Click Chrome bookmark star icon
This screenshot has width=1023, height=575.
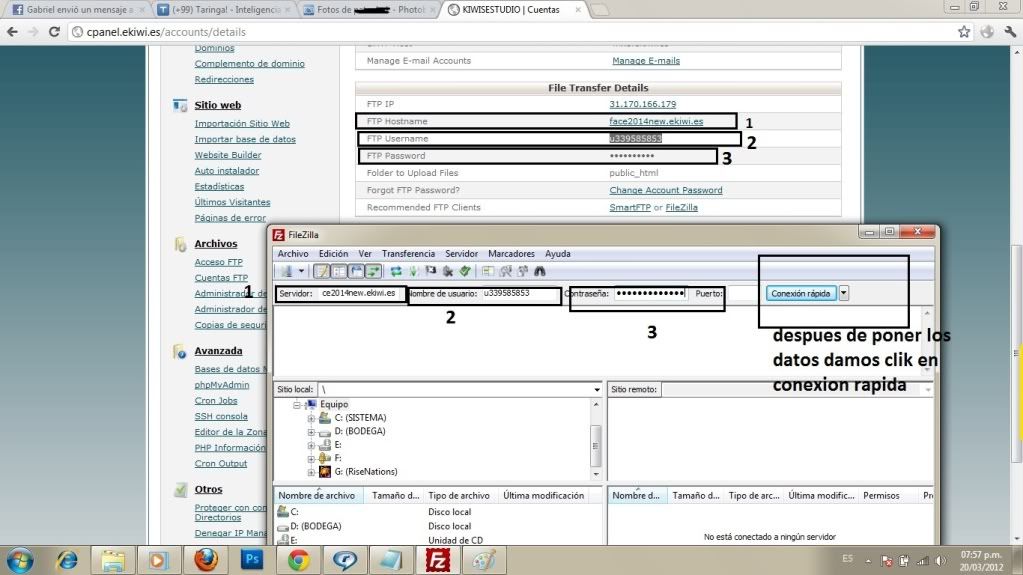pyautogui.click(x=964, y=31)
